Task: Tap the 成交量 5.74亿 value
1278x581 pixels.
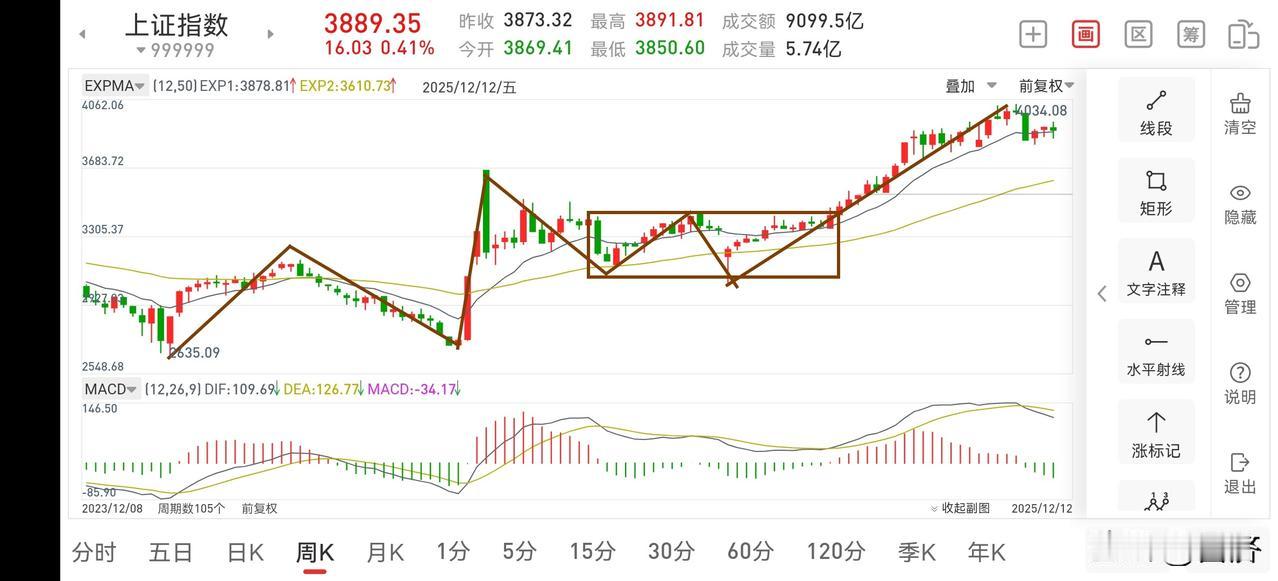Action: pos(813,48)
